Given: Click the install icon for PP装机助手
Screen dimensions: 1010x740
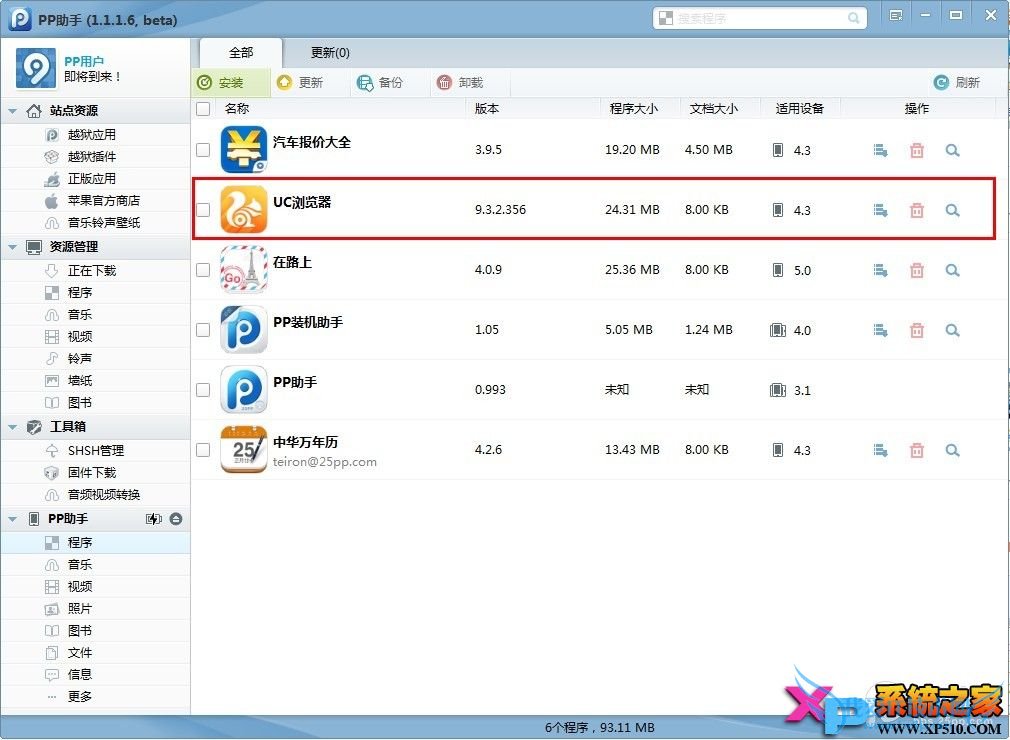Looking at the screenshot, I should pos(881,330).
